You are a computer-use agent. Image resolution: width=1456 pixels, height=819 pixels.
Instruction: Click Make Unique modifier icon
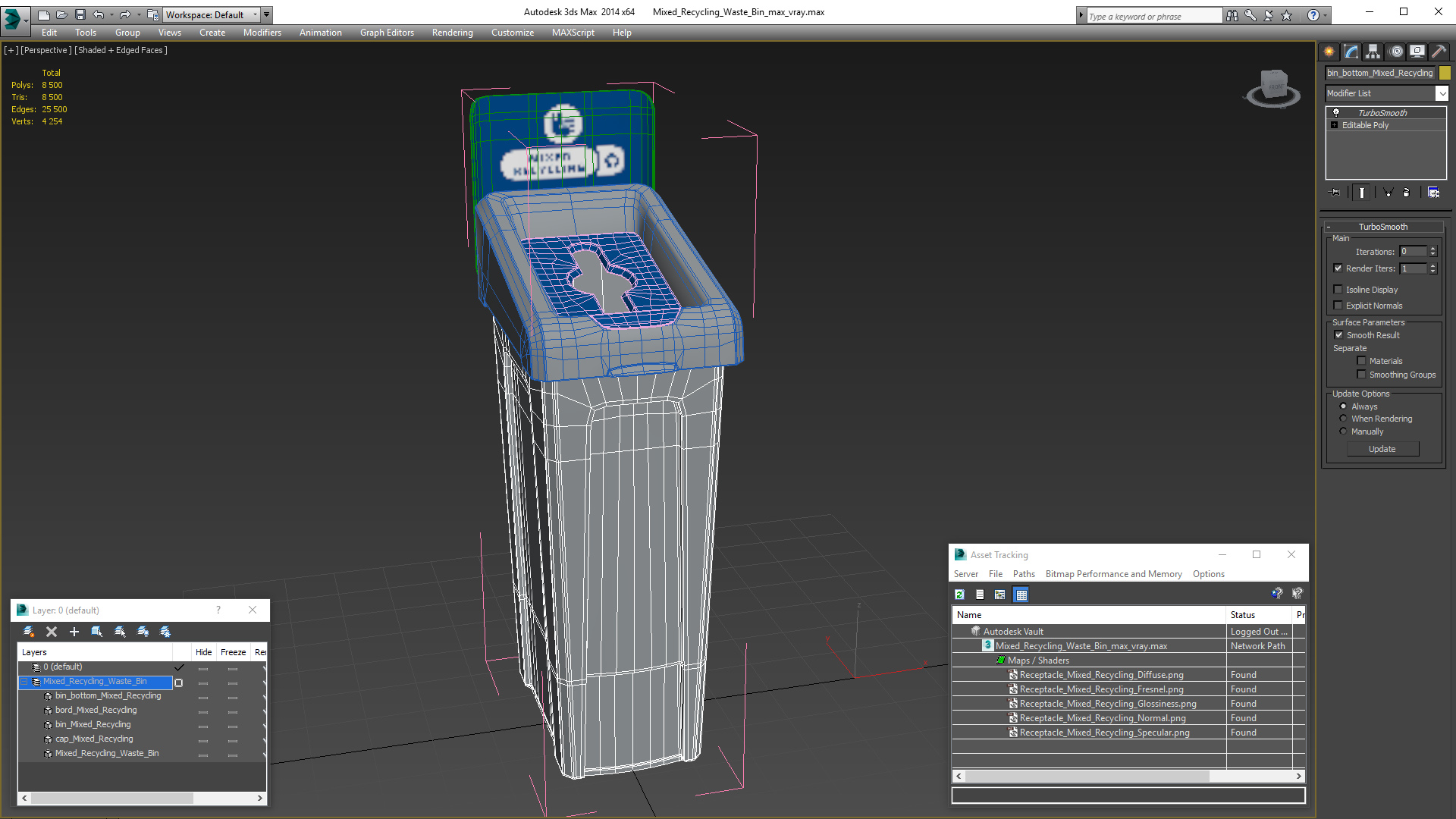click(1388, 193)
